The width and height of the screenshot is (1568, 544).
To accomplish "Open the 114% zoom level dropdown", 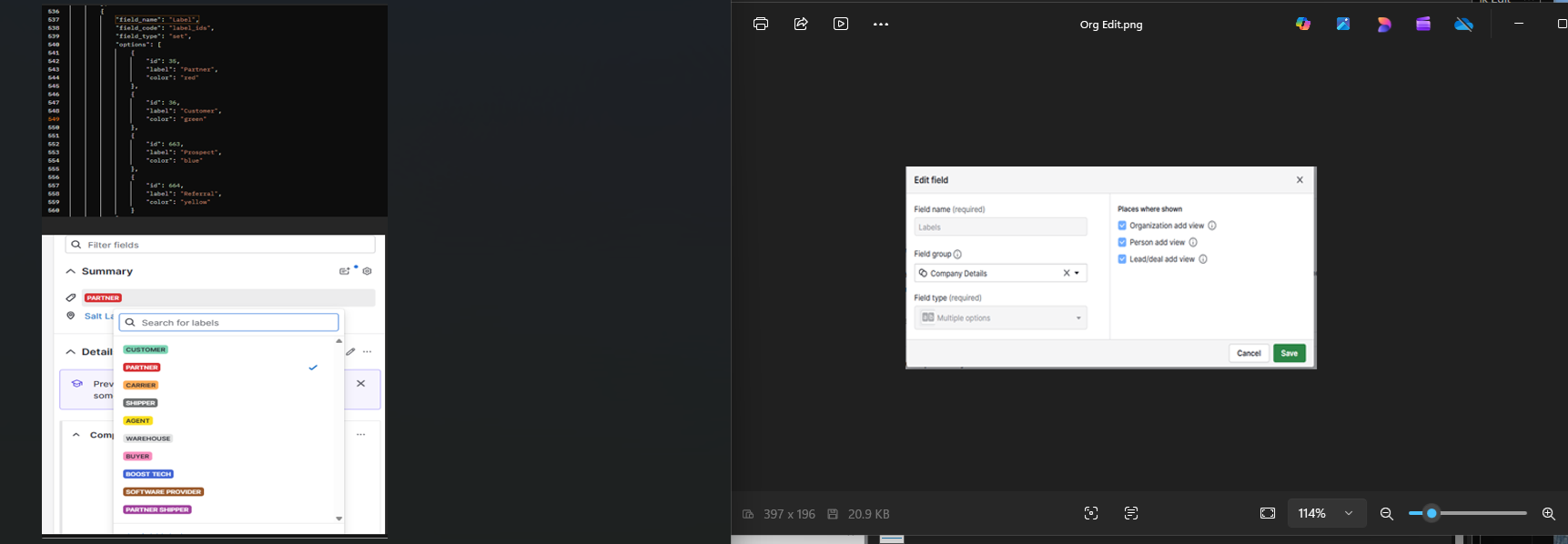I will click(x=1327, y=513).
